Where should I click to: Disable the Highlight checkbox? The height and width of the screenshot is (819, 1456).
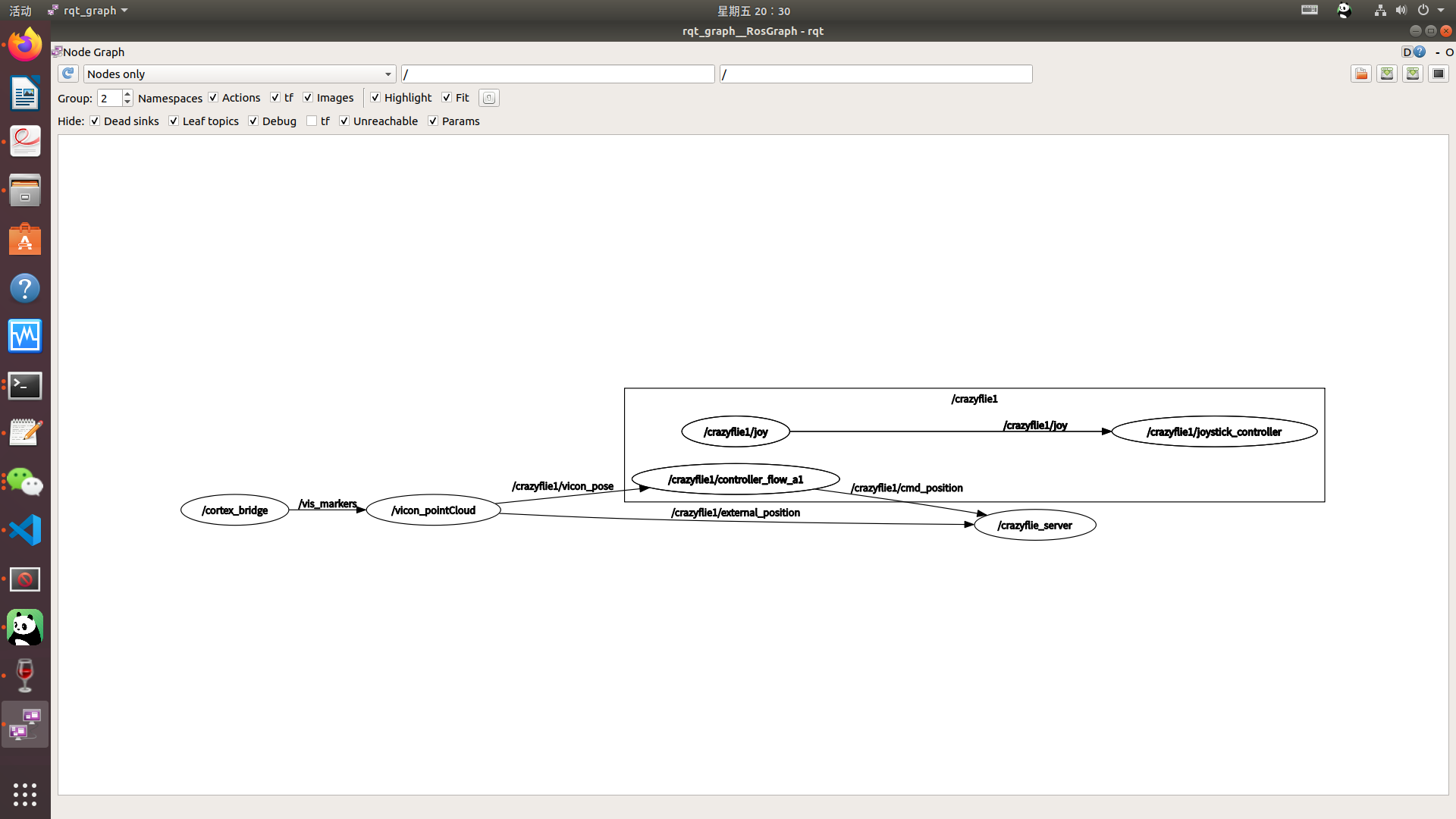coord(375,98)
